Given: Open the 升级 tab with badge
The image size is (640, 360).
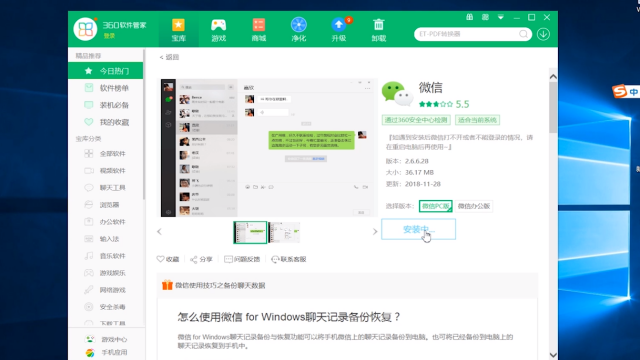Looking at the screenshot, I should point(339,30).
